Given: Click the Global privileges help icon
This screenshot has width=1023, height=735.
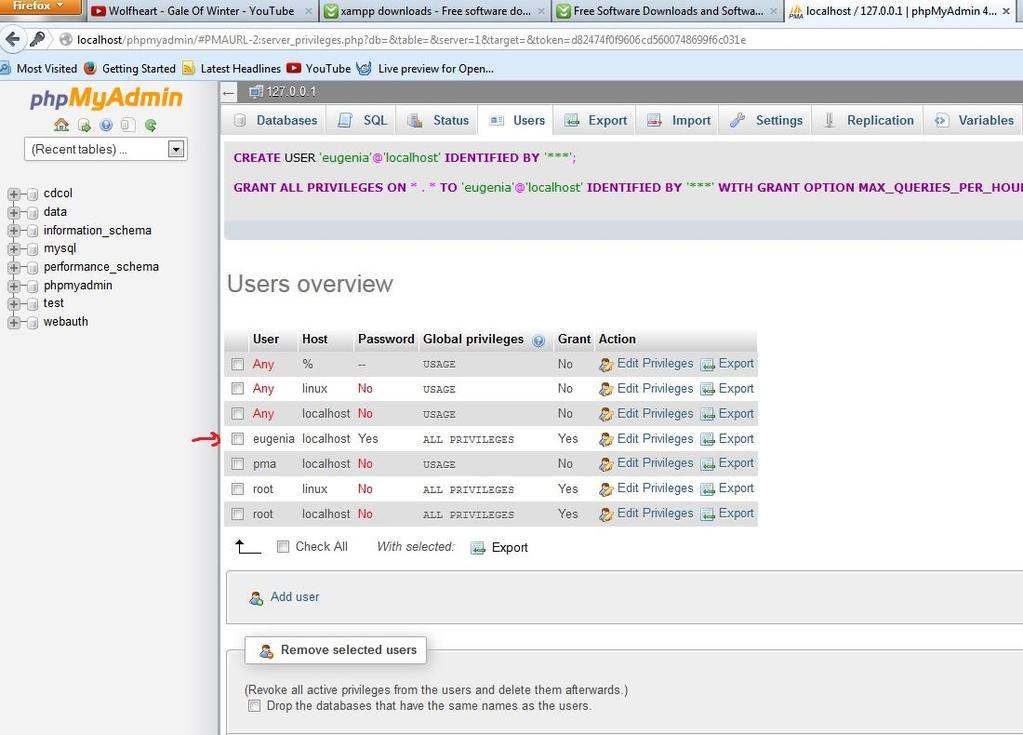Looking at the screenshot, I should point(538,340).
